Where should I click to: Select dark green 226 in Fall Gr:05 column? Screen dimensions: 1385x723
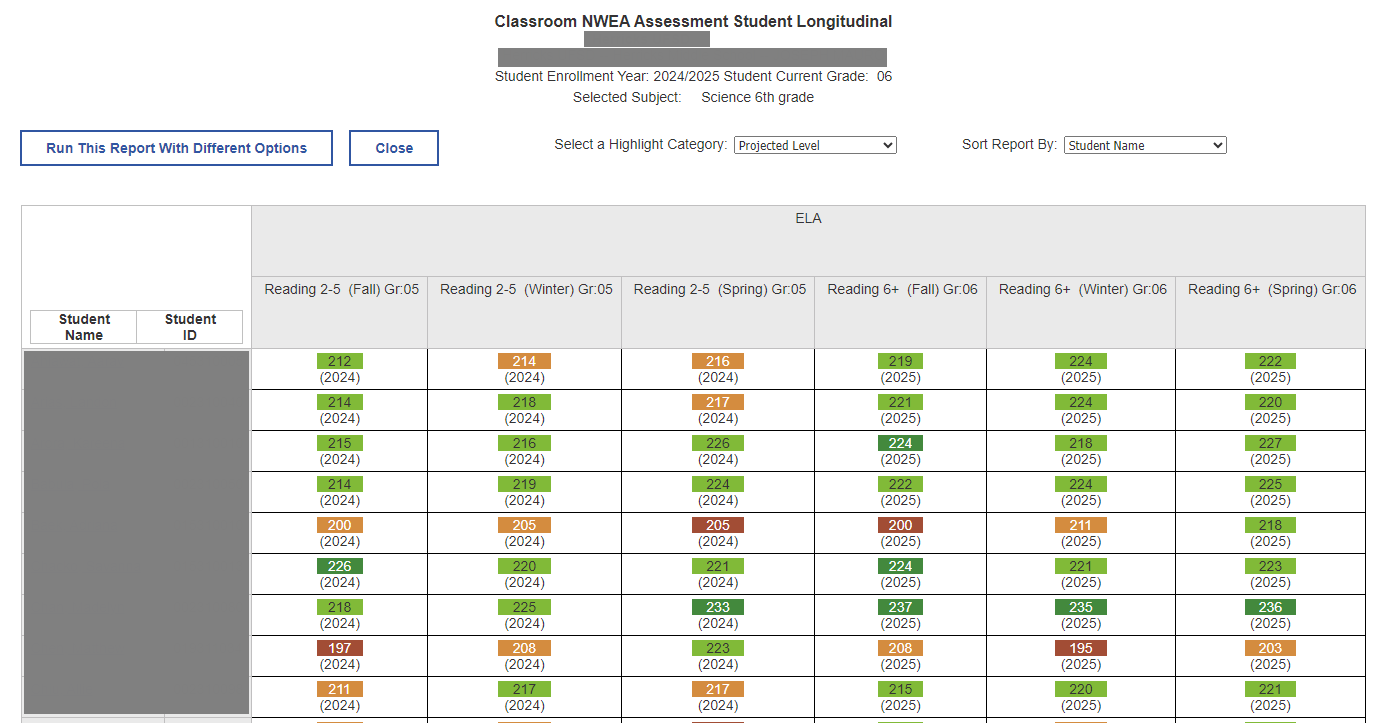pos(340,566)
